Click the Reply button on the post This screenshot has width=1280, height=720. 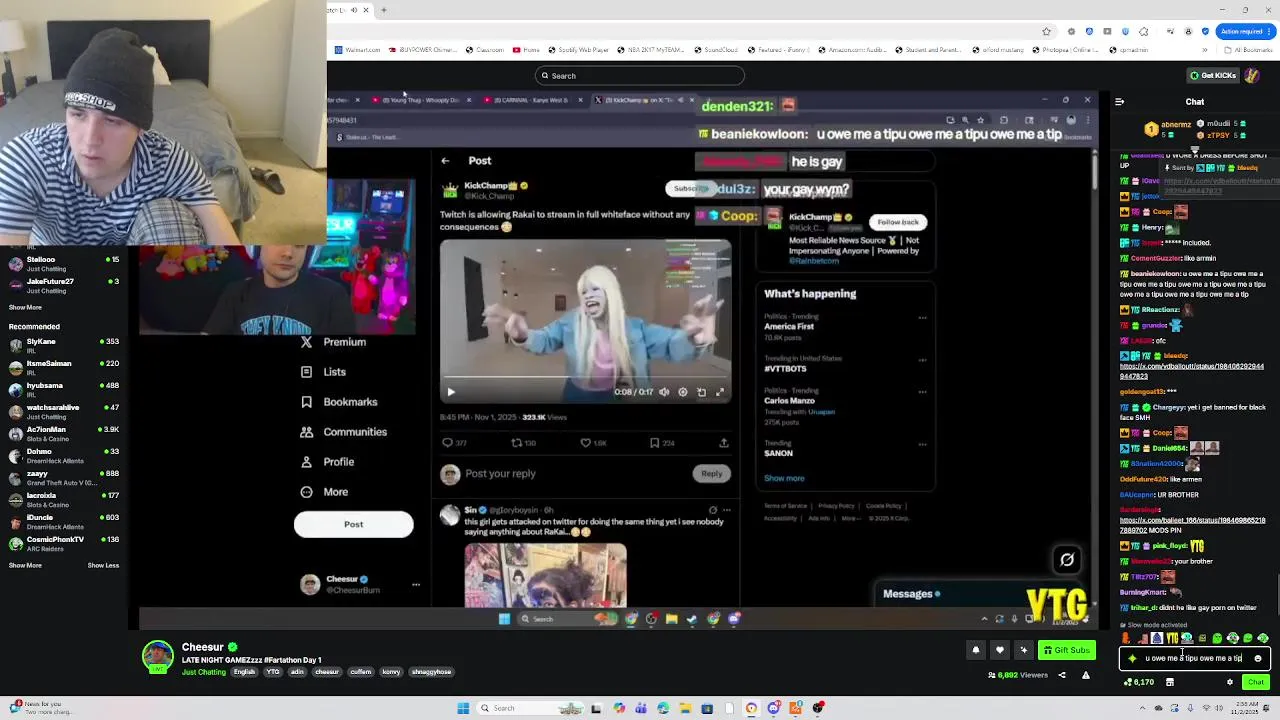click(x=711, y=473)
